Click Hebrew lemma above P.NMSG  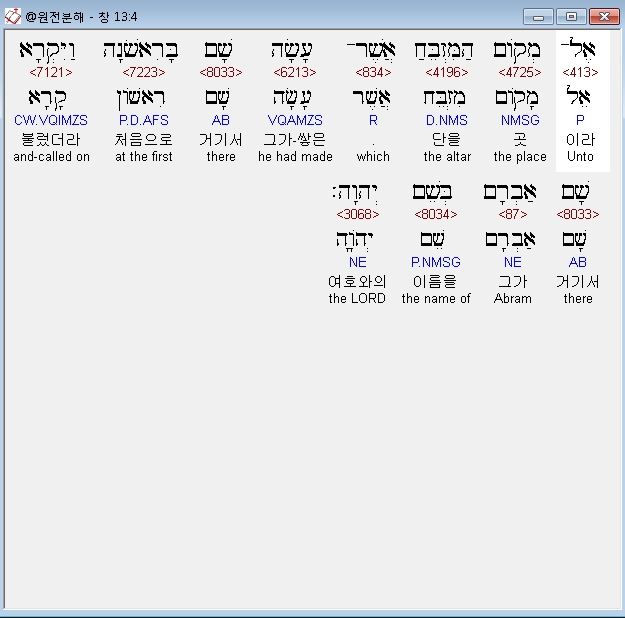pos(432,240)
